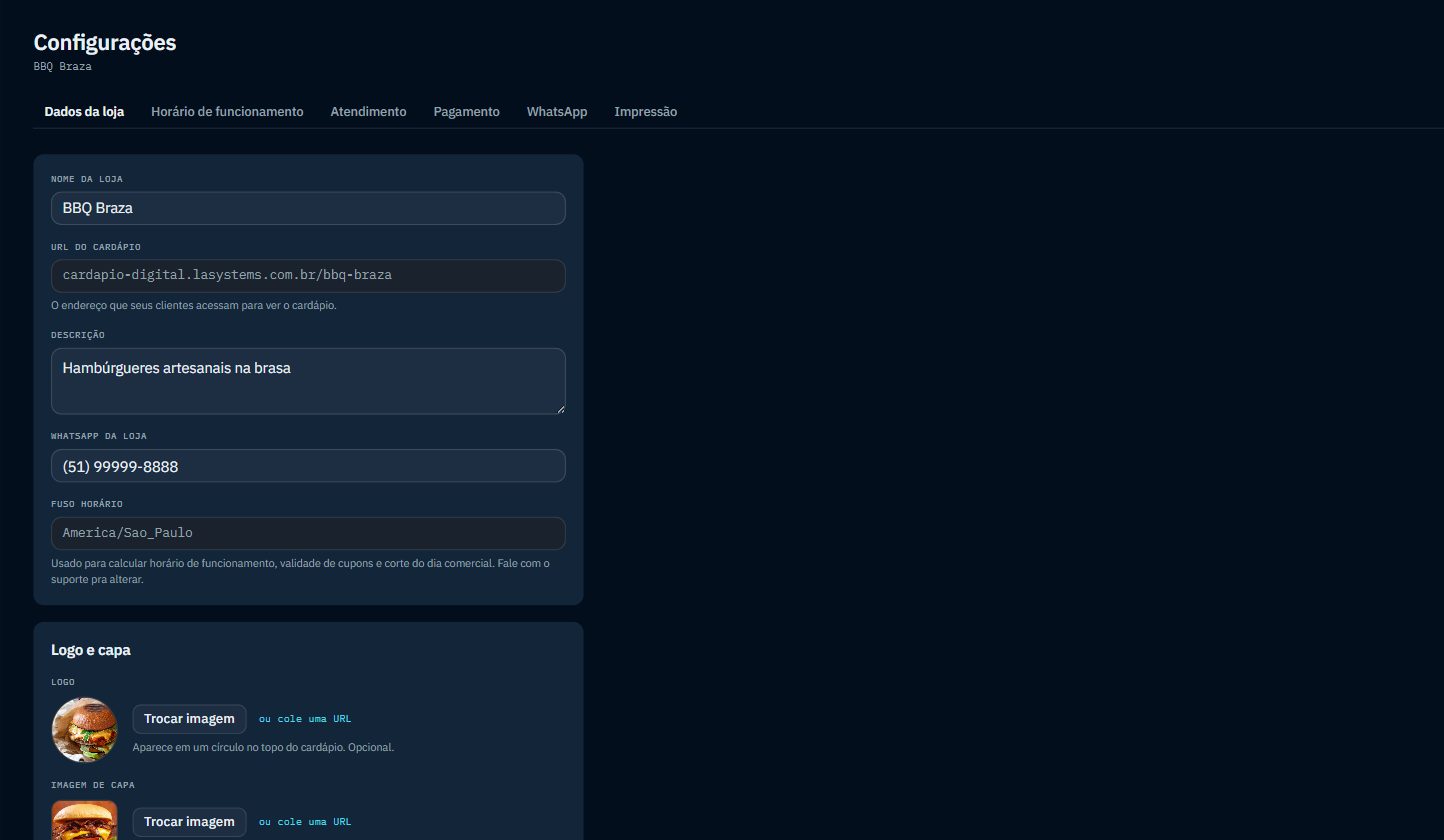
Task: Click the cover image burger thumbnail
Action: pyautogui.click(x=84, y=820)
